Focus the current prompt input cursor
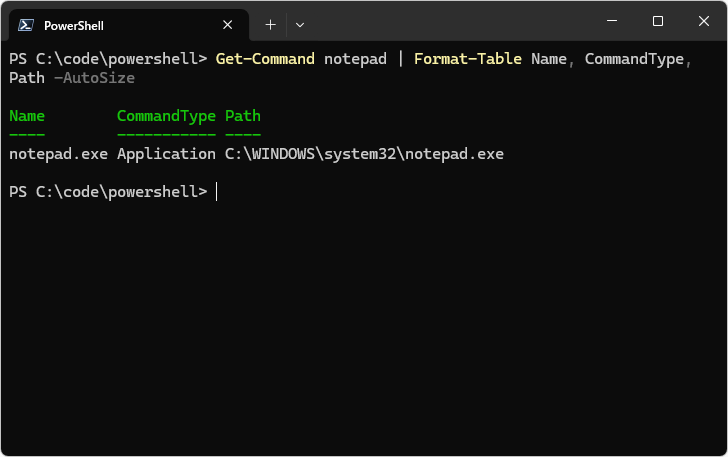This screenshot has width=728, height=457. coord(217,192)
